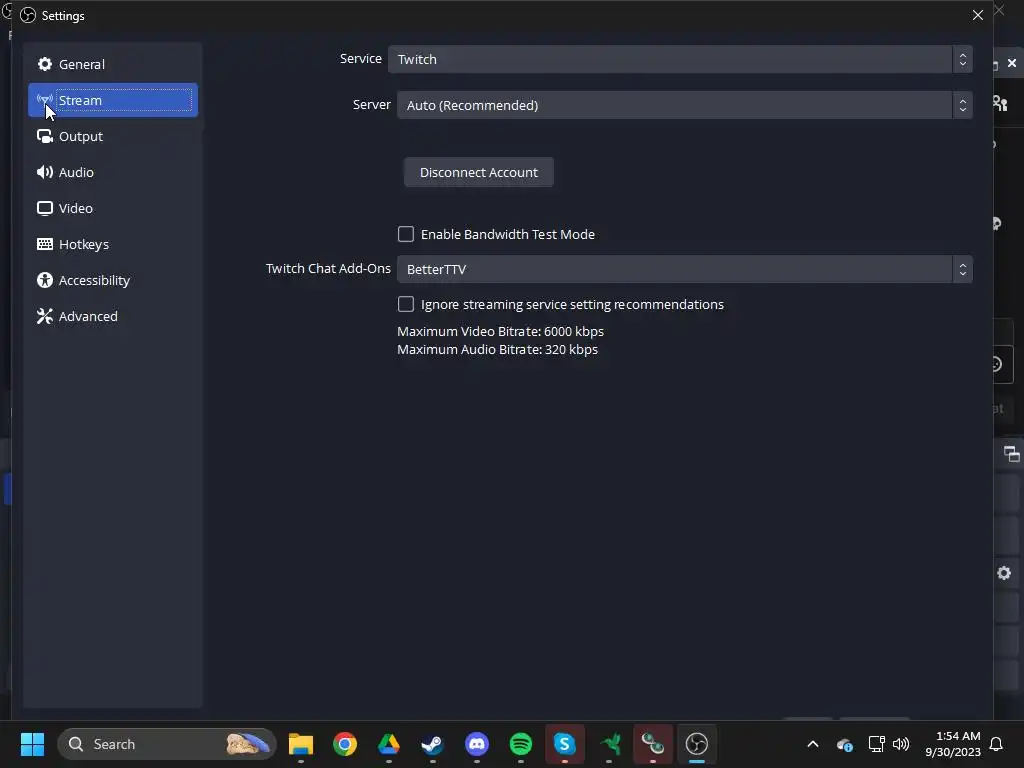Click the Maximum Video Bitrate: 6000 kbps text
The image size is (1024, 768).
[x=500, y=331]
